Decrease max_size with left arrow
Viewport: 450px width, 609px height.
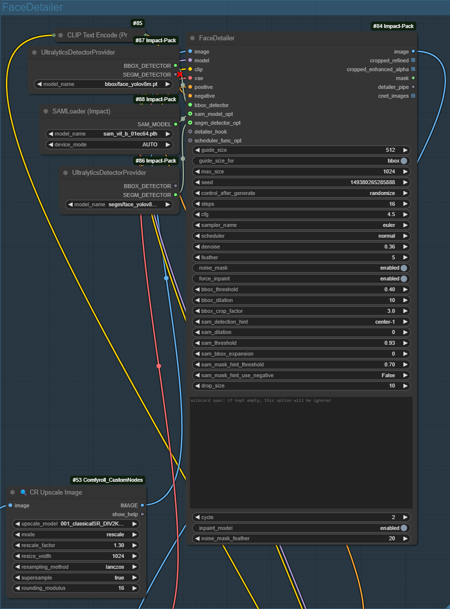[x=197, y=172]
